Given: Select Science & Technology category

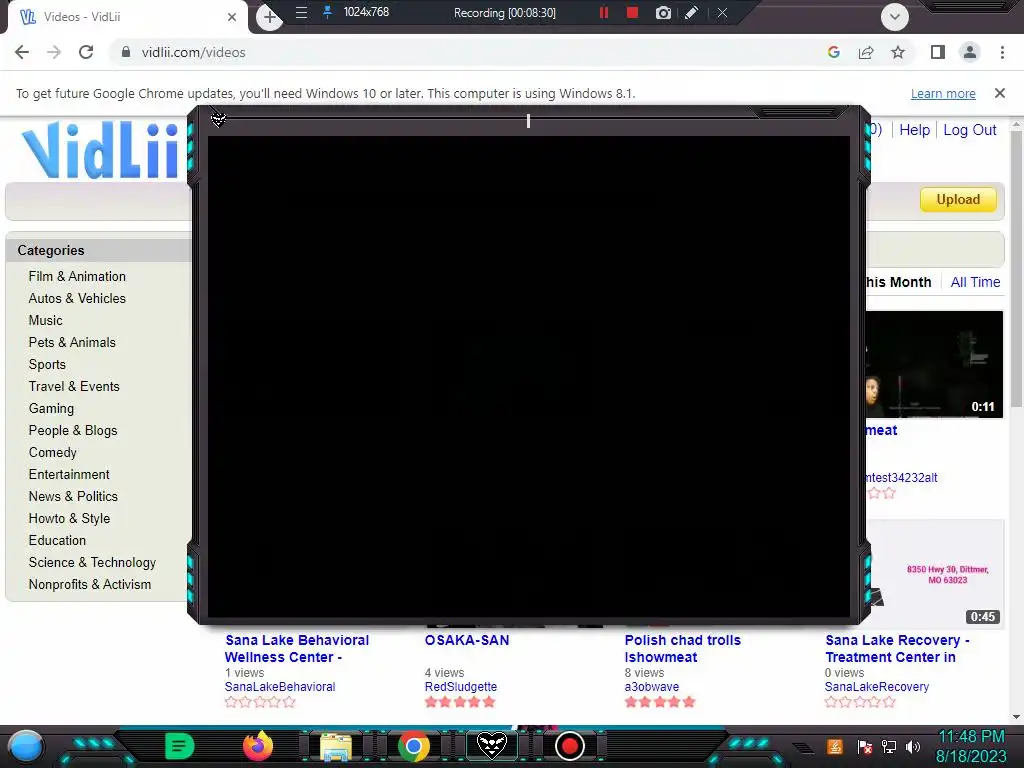Looking at the screenshot, I should tap(92, 562).
